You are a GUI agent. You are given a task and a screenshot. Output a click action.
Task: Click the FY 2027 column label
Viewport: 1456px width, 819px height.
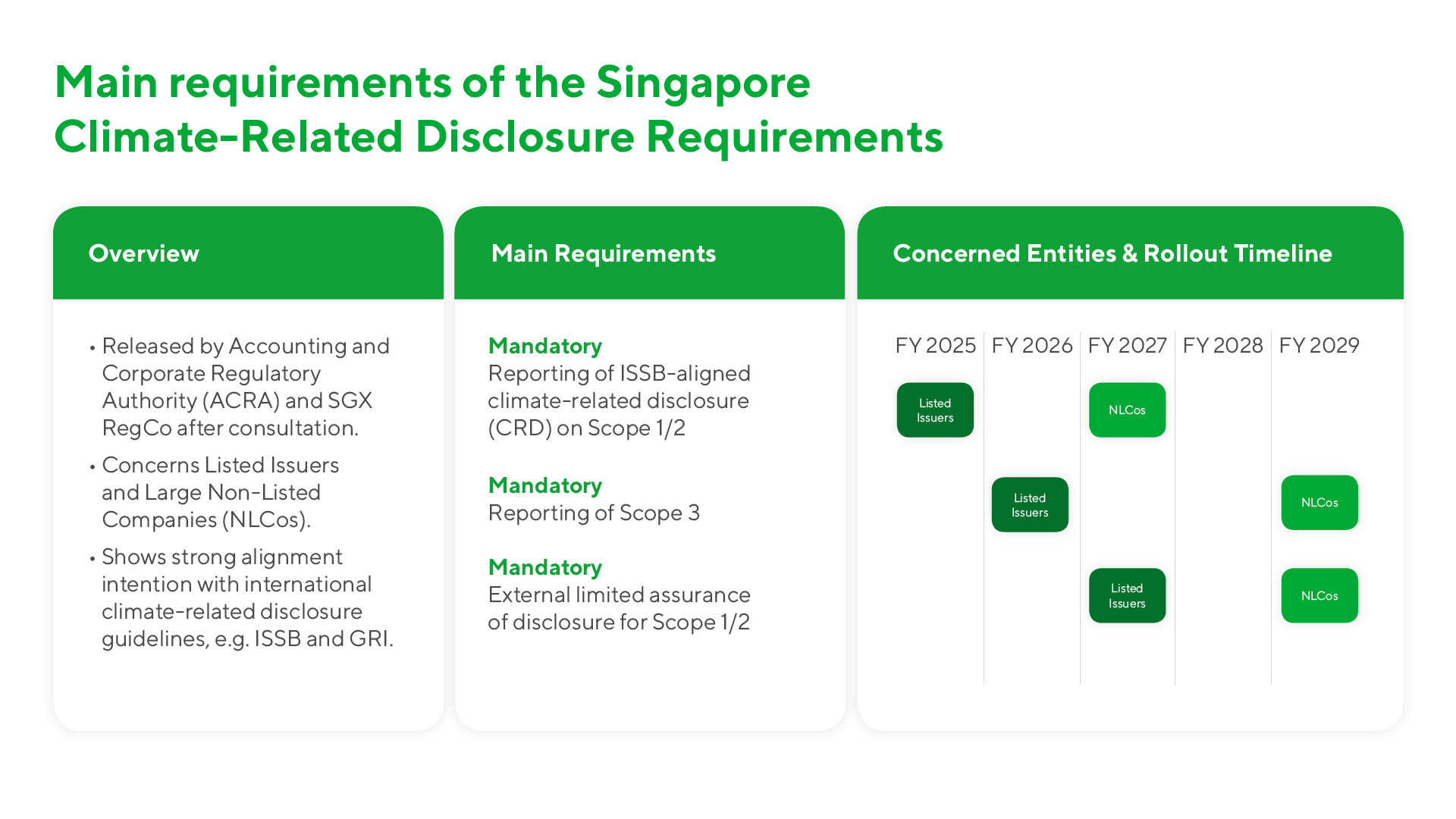tap(1127, 346)
